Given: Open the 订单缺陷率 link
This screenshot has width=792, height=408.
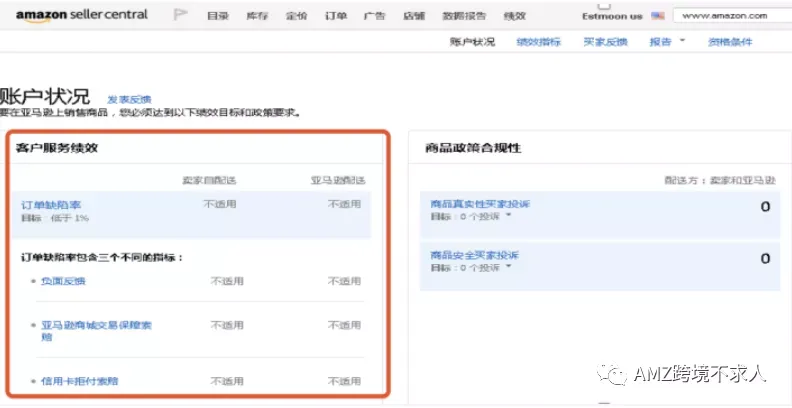Looking at the screenshot, I should [51, 205].
